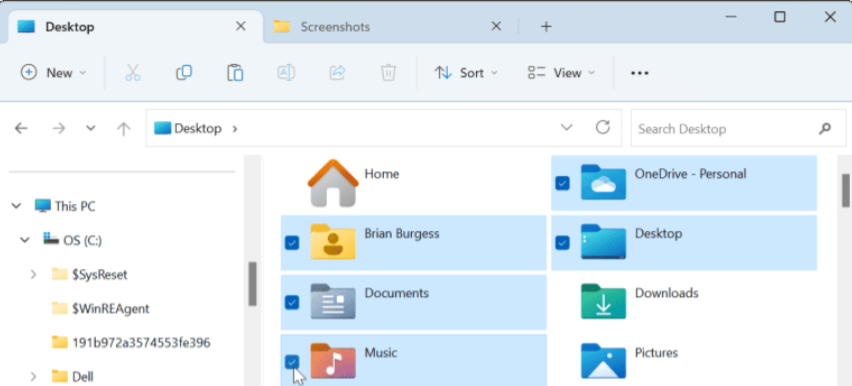Select the Desktop folder icon in the file list
Screen dimensions: 852x386
[603, 241]
